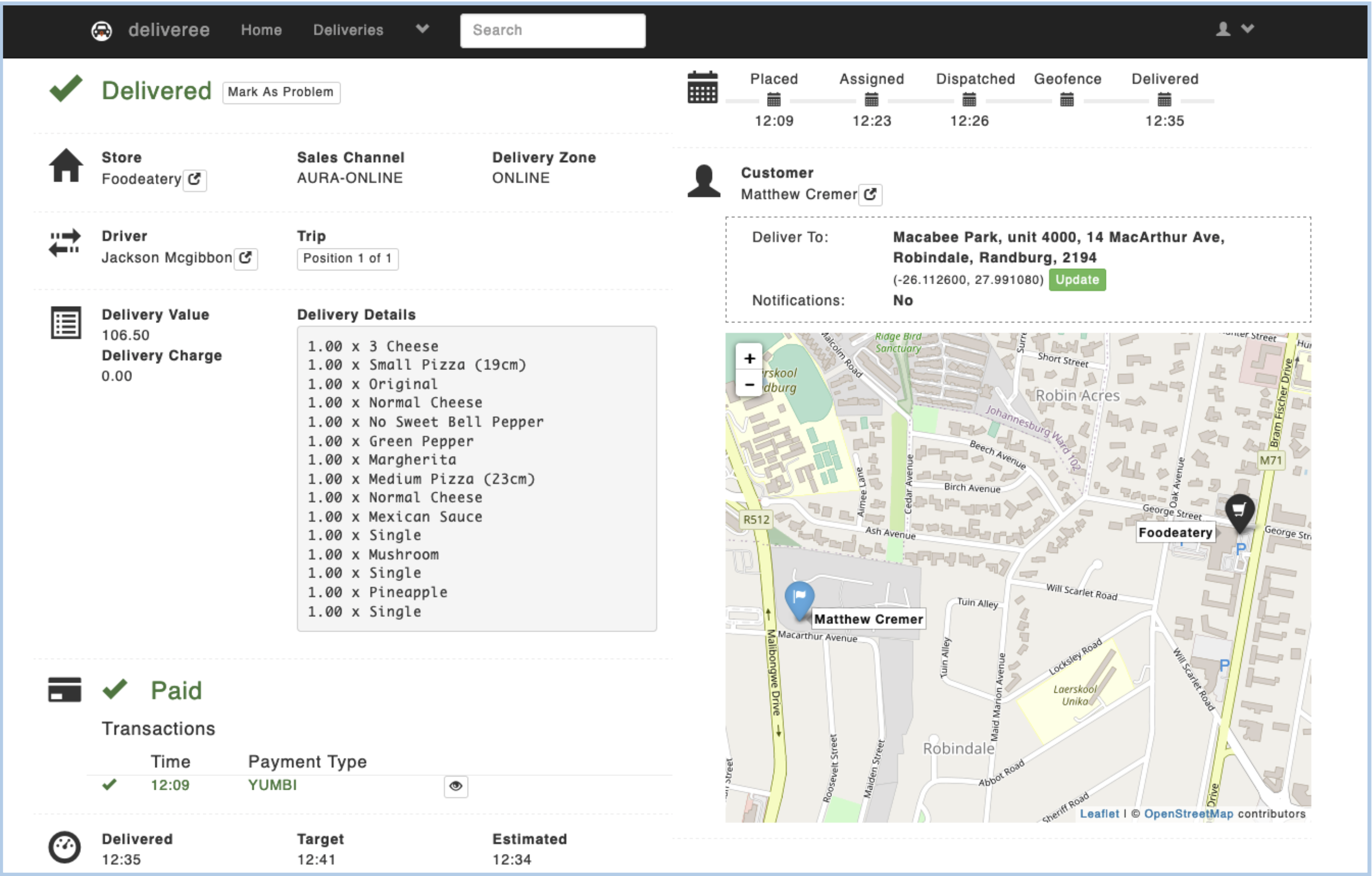Click the Position 1 of 1 trip button

click(347, 259)
